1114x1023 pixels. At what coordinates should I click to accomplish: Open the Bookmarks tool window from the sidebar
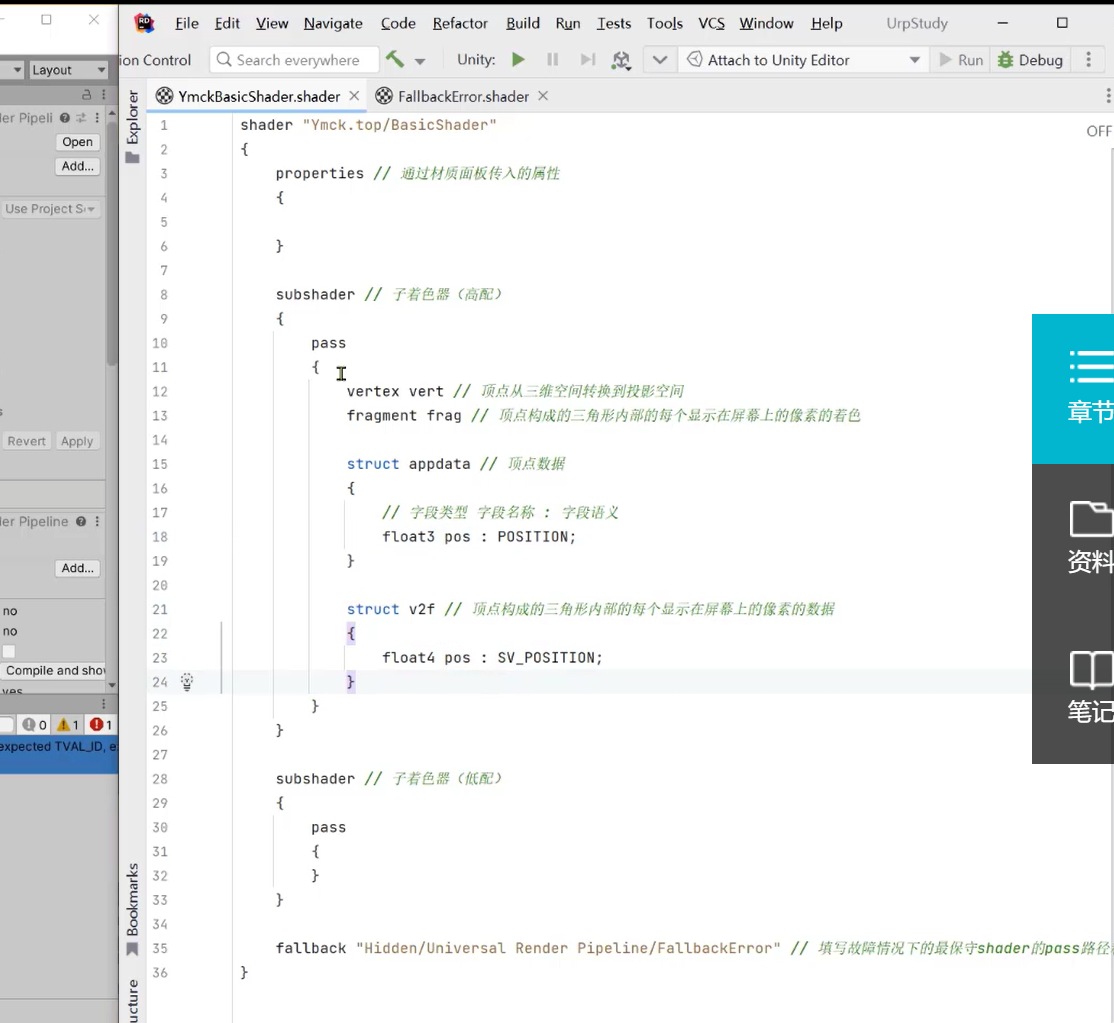point(132,909)
